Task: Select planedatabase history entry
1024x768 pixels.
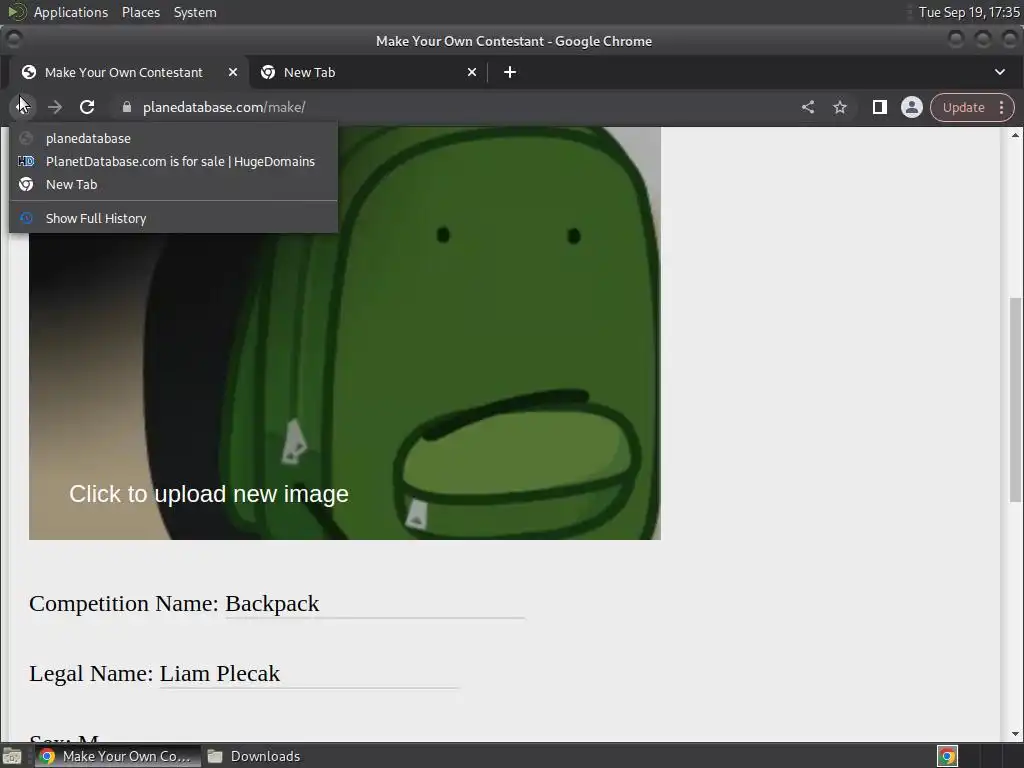Action: pyautogui.click(x=174, y=138)
